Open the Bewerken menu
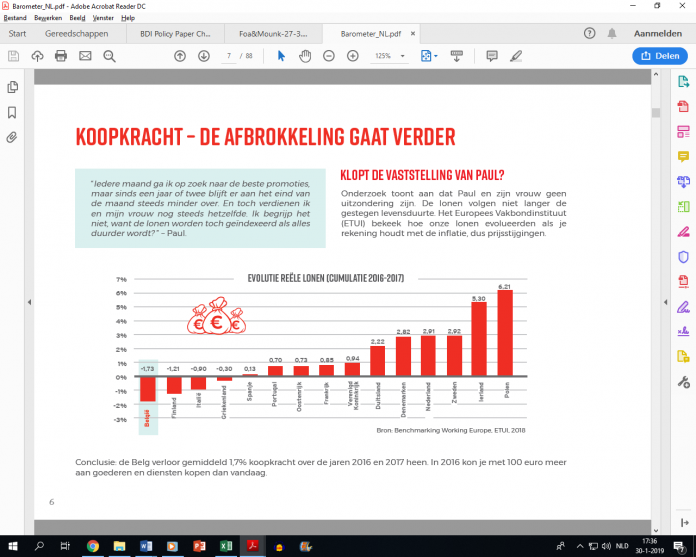This screenshot has width=696, height=557. (x=47, y=18)
